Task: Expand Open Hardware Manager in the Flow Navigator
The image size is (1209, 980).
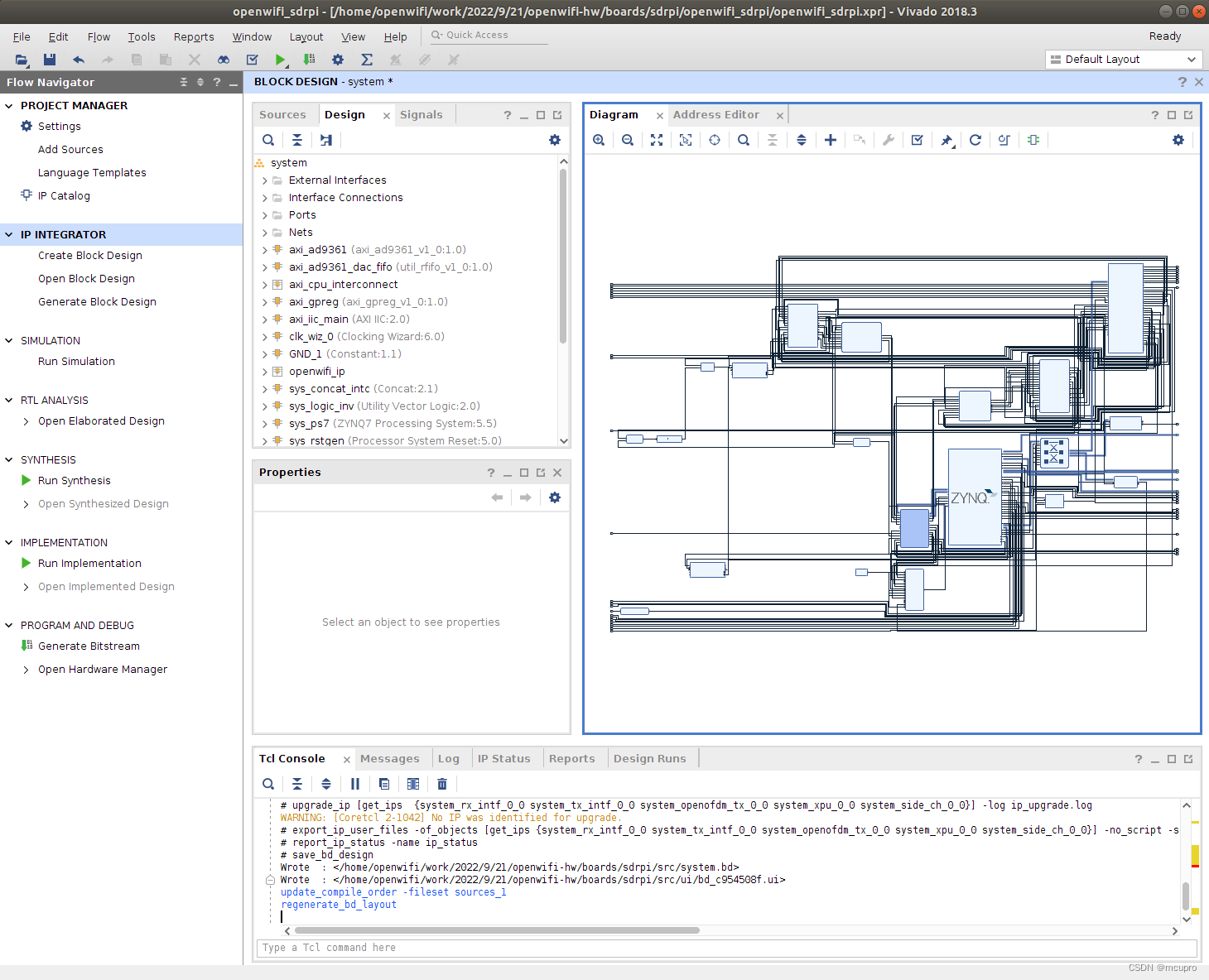Action: pyautogui.click(x=26, y=670)
